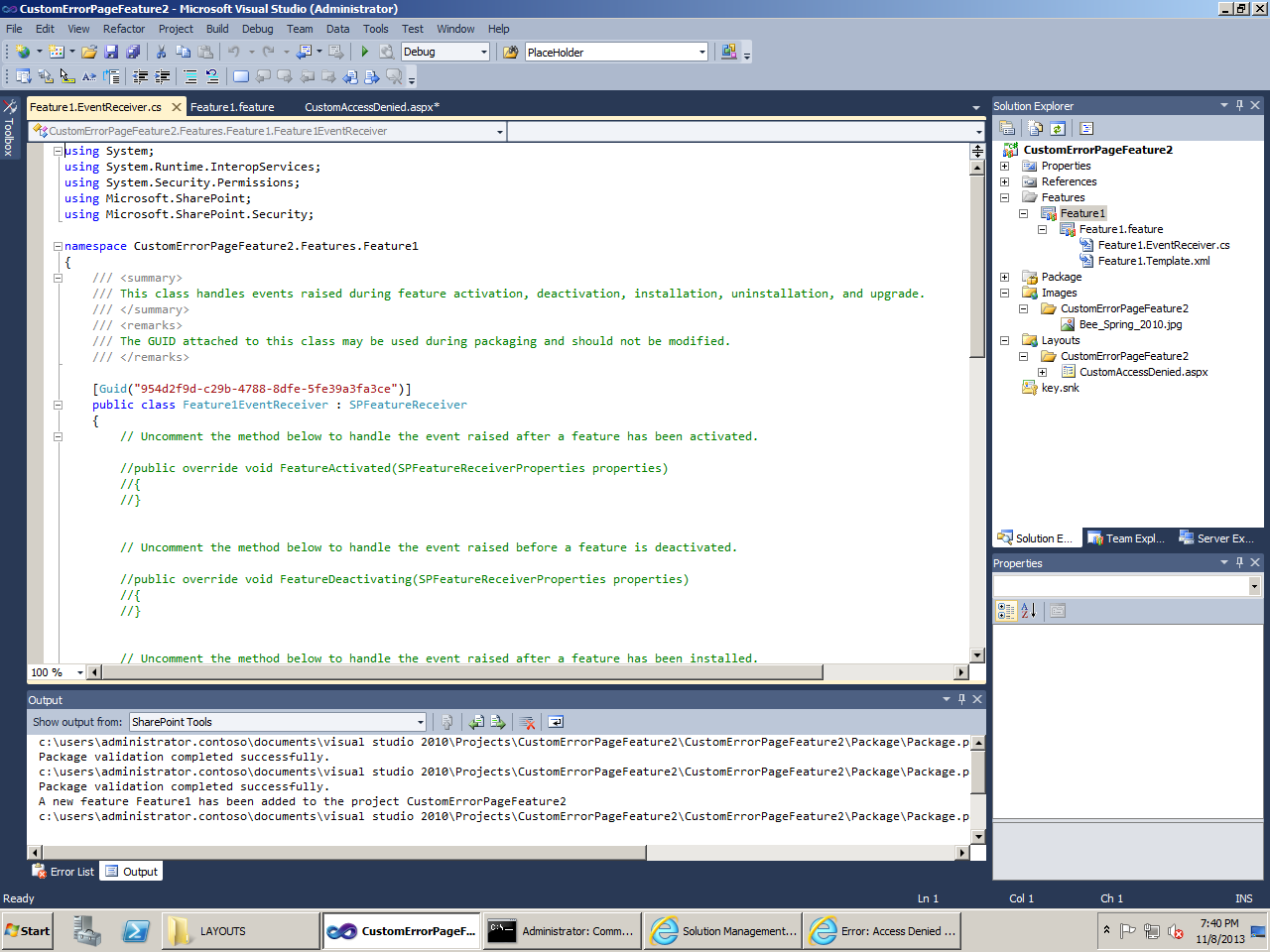Open Administrator Command Prompt from taskbar

[x=562, y=931]
